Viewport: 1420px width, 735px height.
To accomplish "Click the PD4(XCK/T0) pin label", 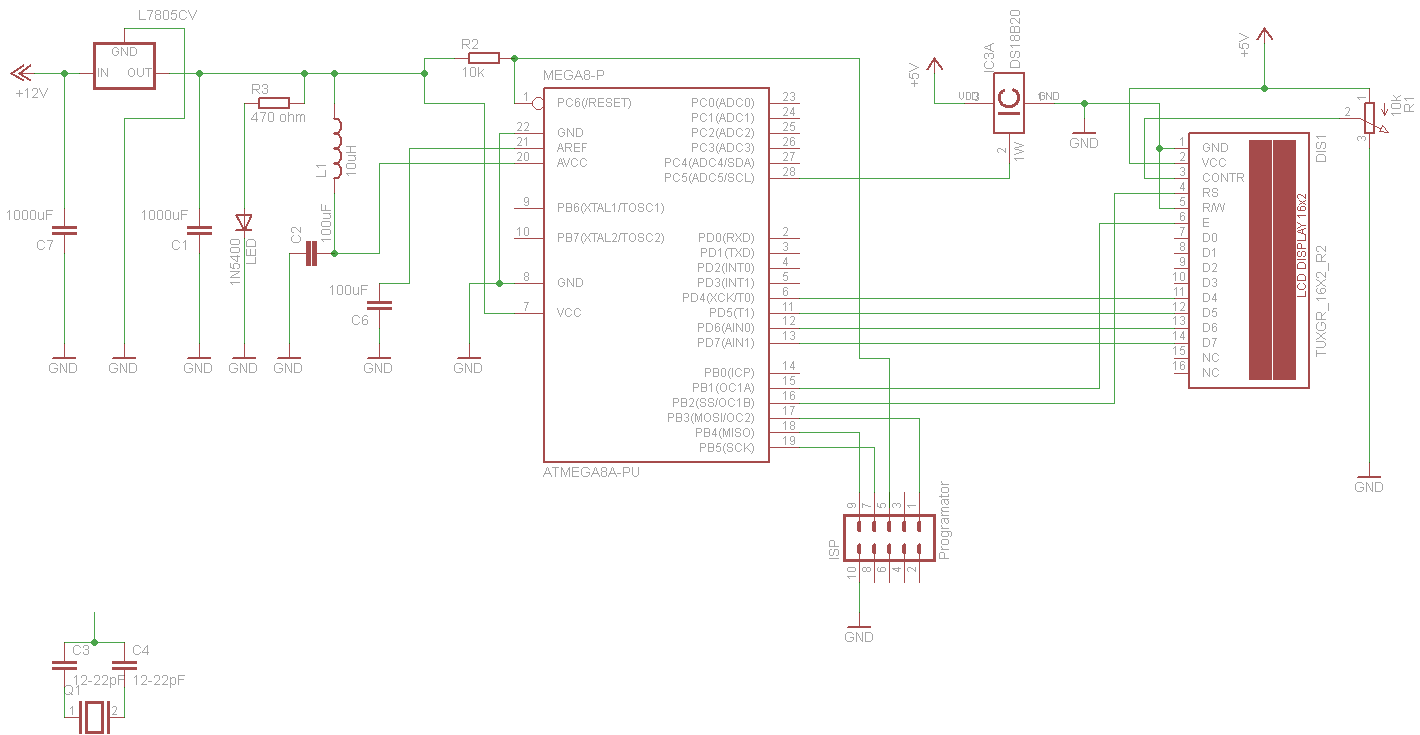I will coord(718,298).
